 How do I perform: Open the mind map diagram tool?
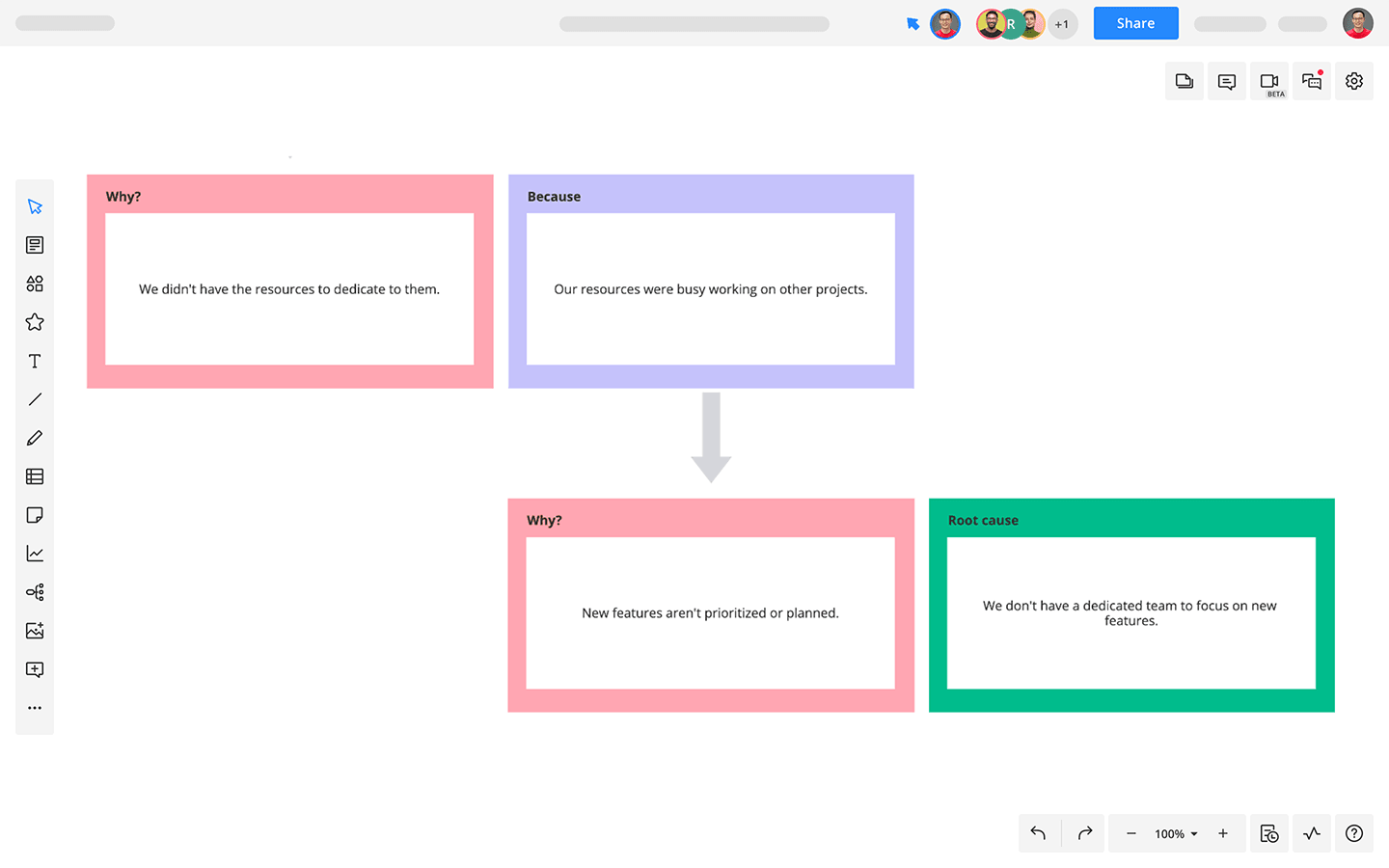tap(35, 592)
